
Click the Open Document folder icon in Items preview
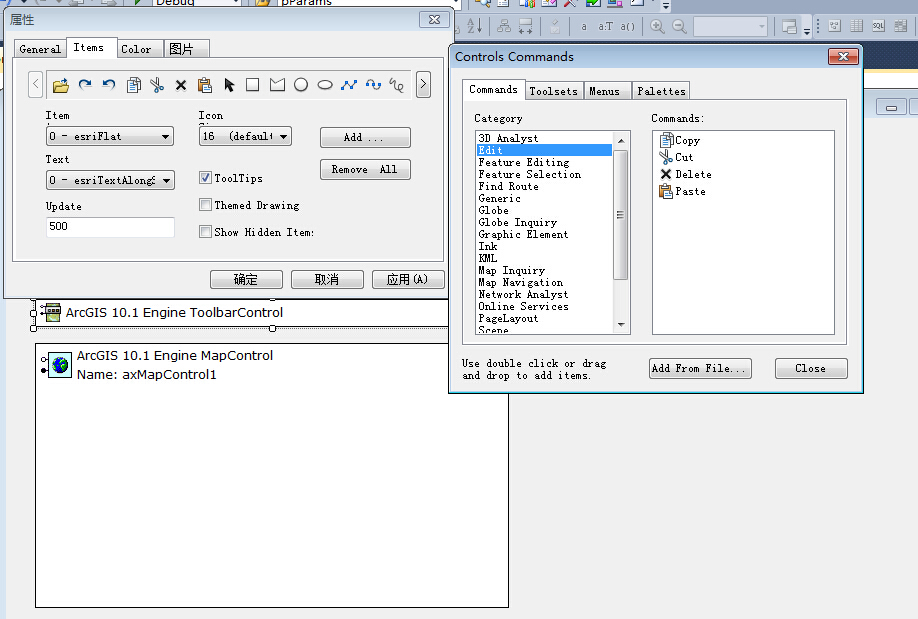(x=60, y=86)
